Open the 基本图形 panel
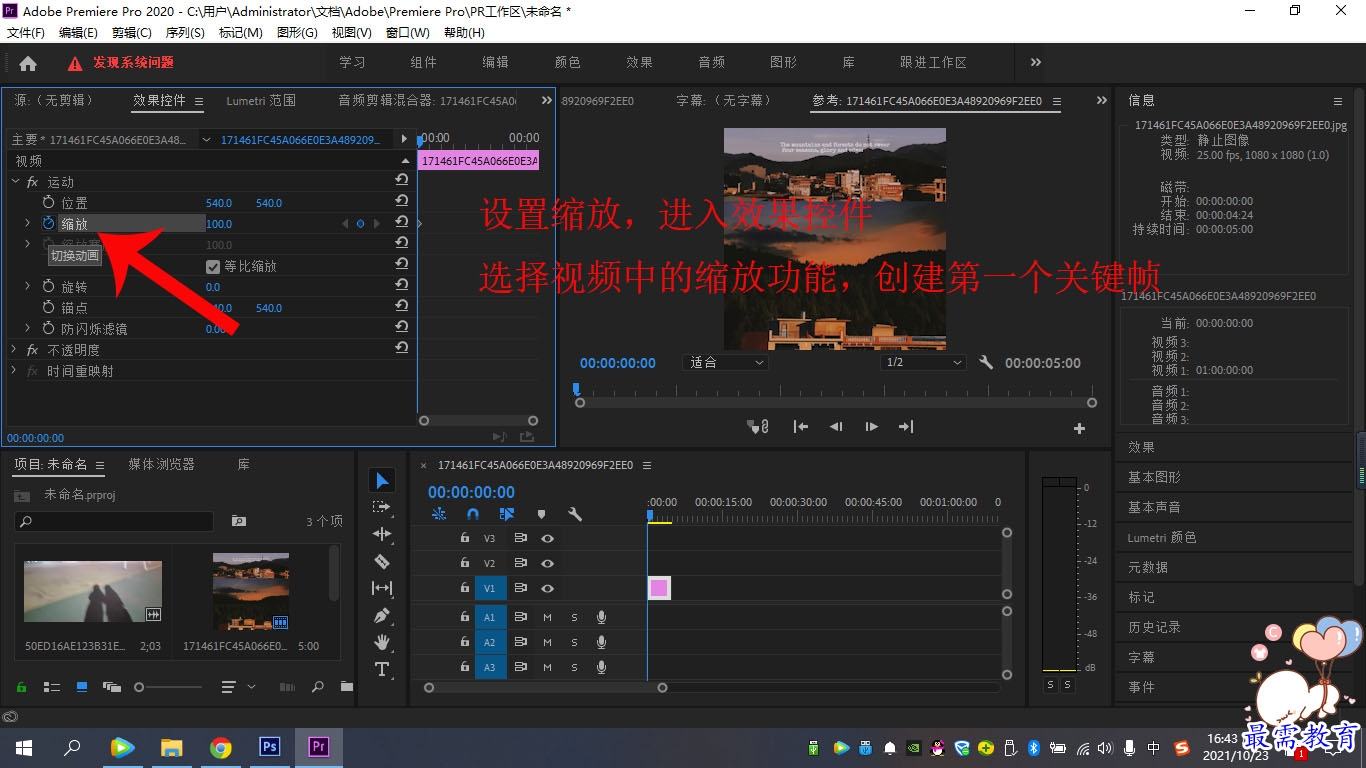 [x=1154, y=477]
